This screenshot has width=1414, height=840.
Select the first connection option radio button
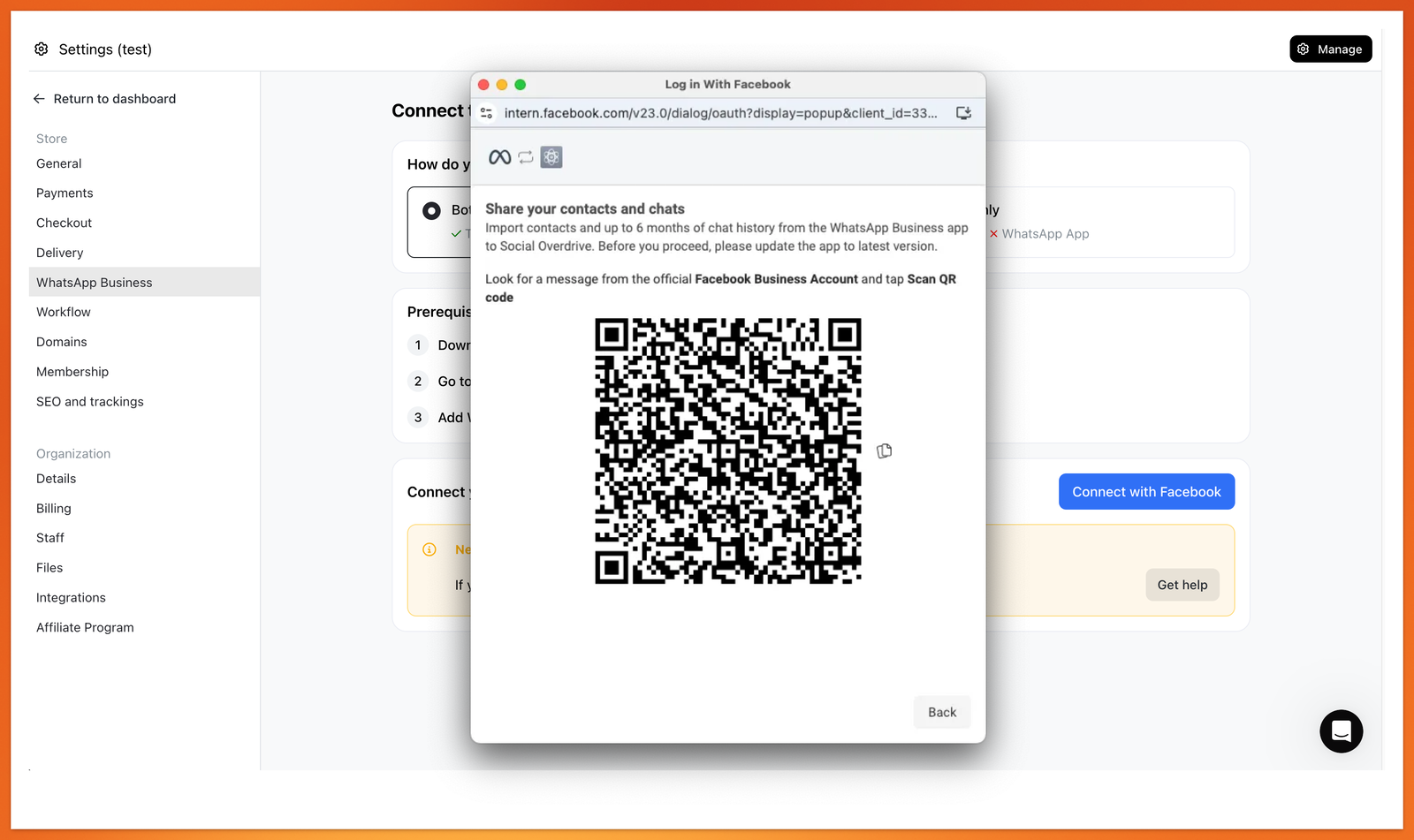(431, 211)
